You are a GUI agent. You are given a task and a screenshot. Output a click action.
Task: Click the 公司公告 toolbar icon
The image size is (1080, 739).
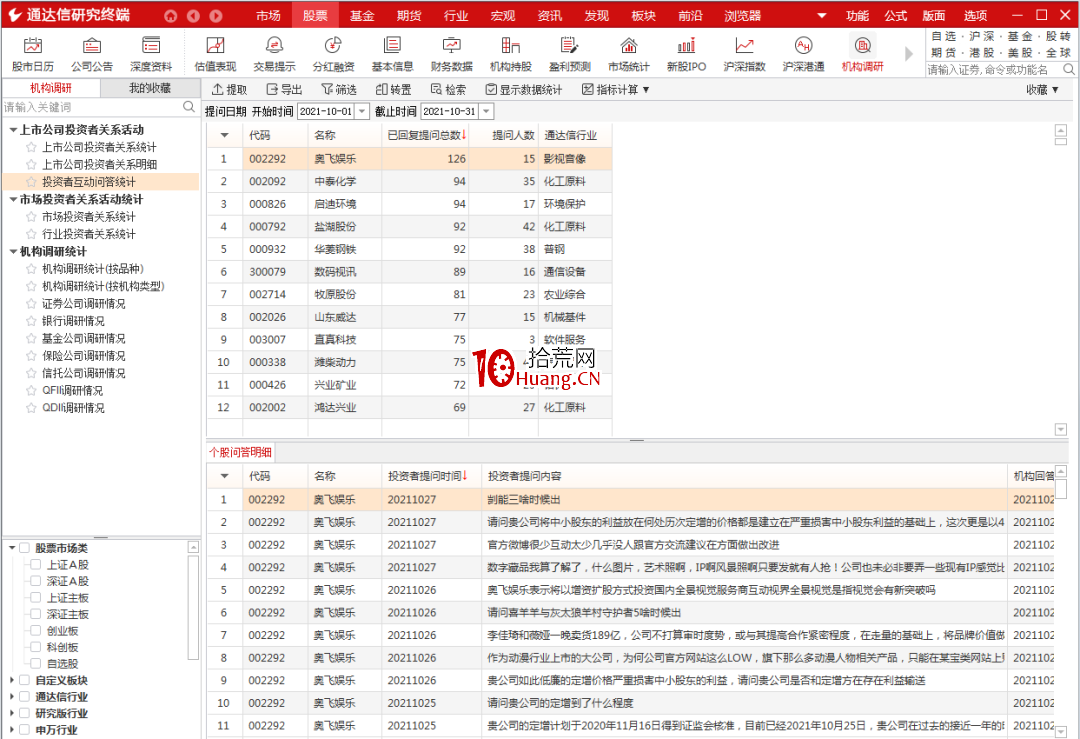pyautogui.click(x=92, y=46)
